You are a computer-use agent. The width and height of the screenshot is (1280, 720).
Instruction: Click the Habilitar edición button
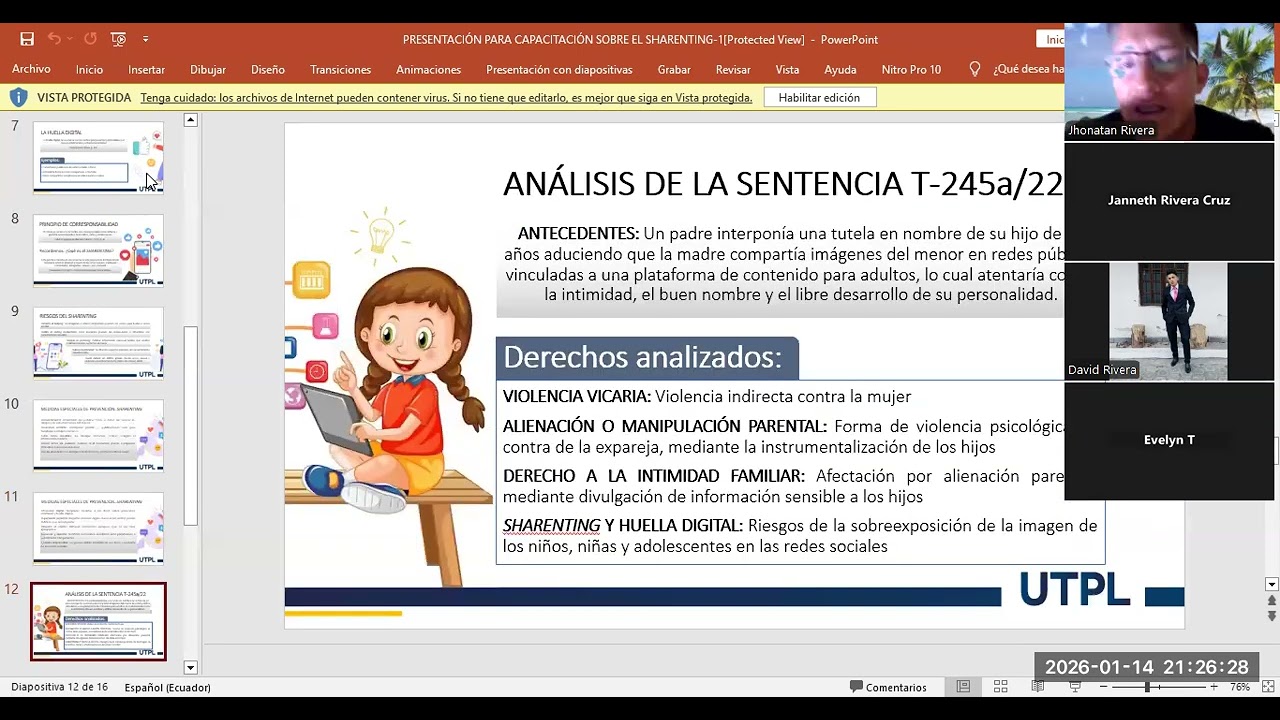pyautogui.click(x=819, y=97)
